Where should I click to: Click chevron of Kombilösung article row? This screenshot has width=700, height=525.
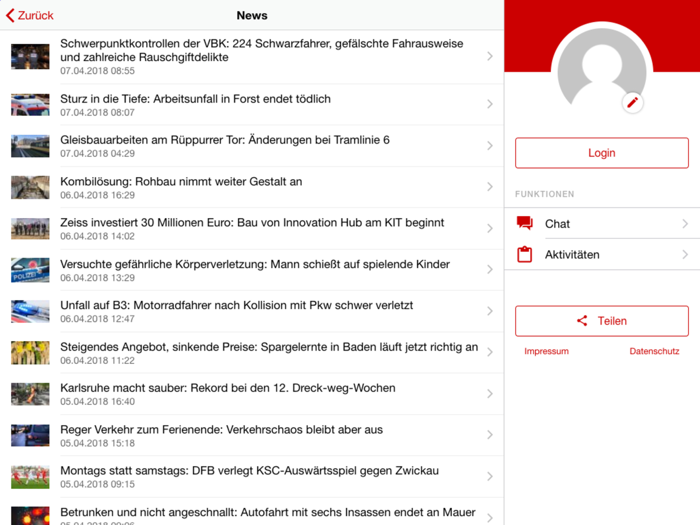(490, 187)
